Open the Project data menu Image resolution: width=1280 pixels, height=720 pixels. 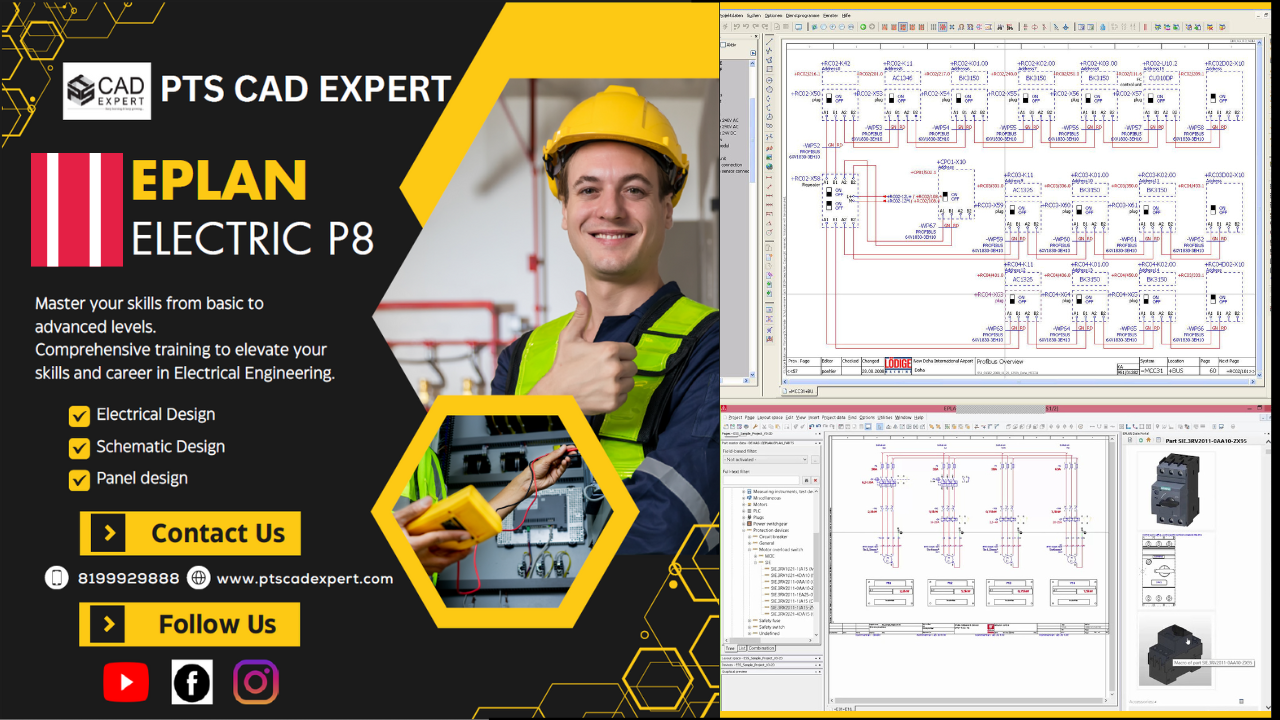click(833, 417)
